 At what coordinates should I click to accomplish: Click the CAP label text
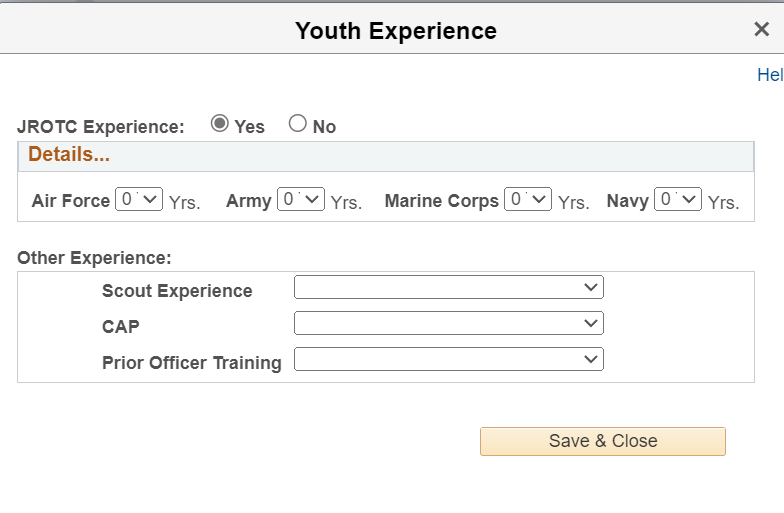(120, 327)
